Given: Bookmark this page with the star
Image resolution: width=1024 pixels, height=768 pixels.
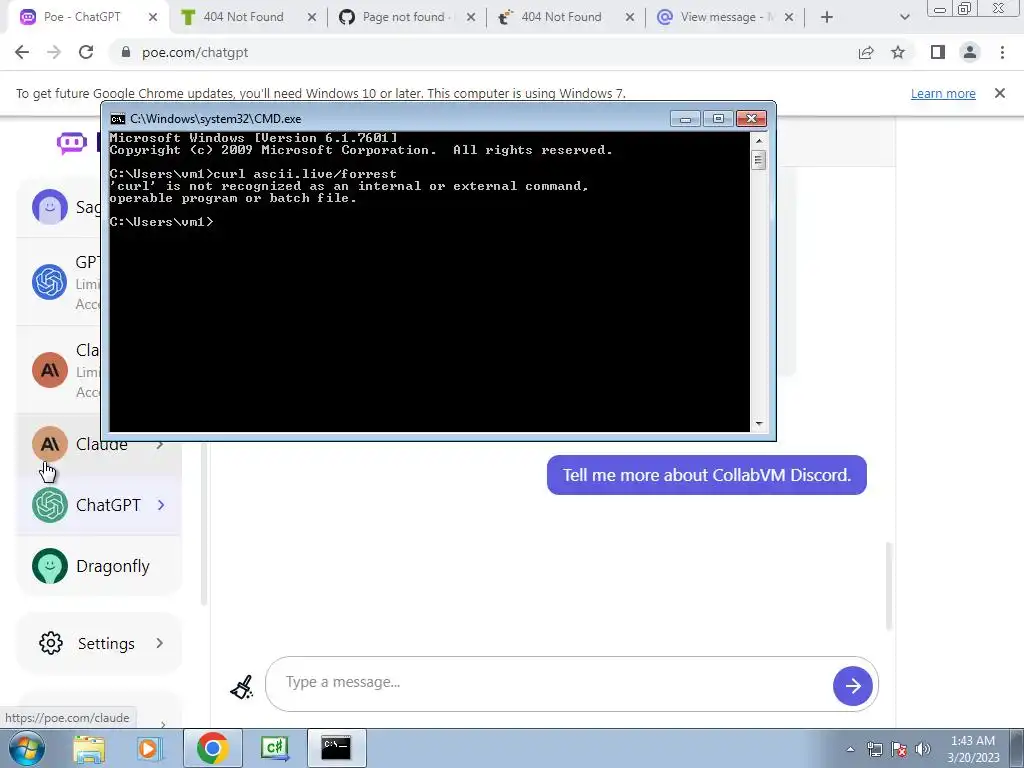Looking at the screenshot, I should coord(898,52).
